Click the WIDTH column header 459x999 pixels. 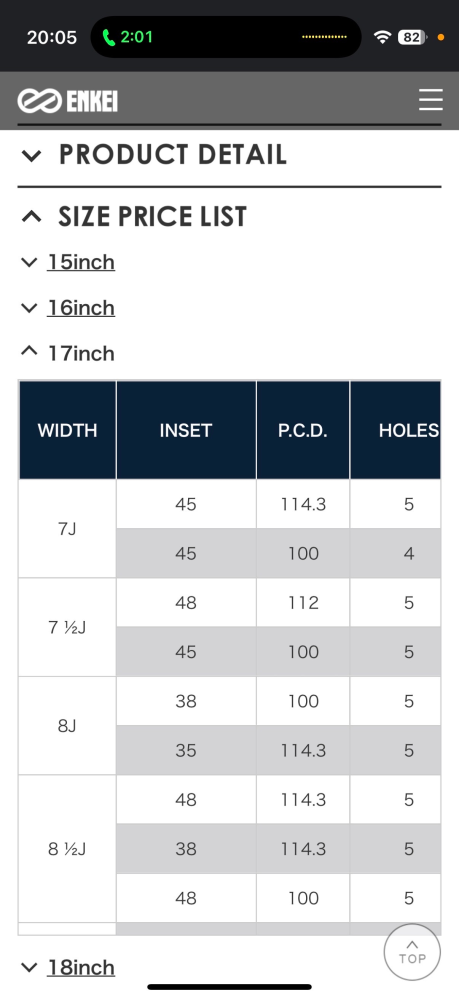[68, 430]
